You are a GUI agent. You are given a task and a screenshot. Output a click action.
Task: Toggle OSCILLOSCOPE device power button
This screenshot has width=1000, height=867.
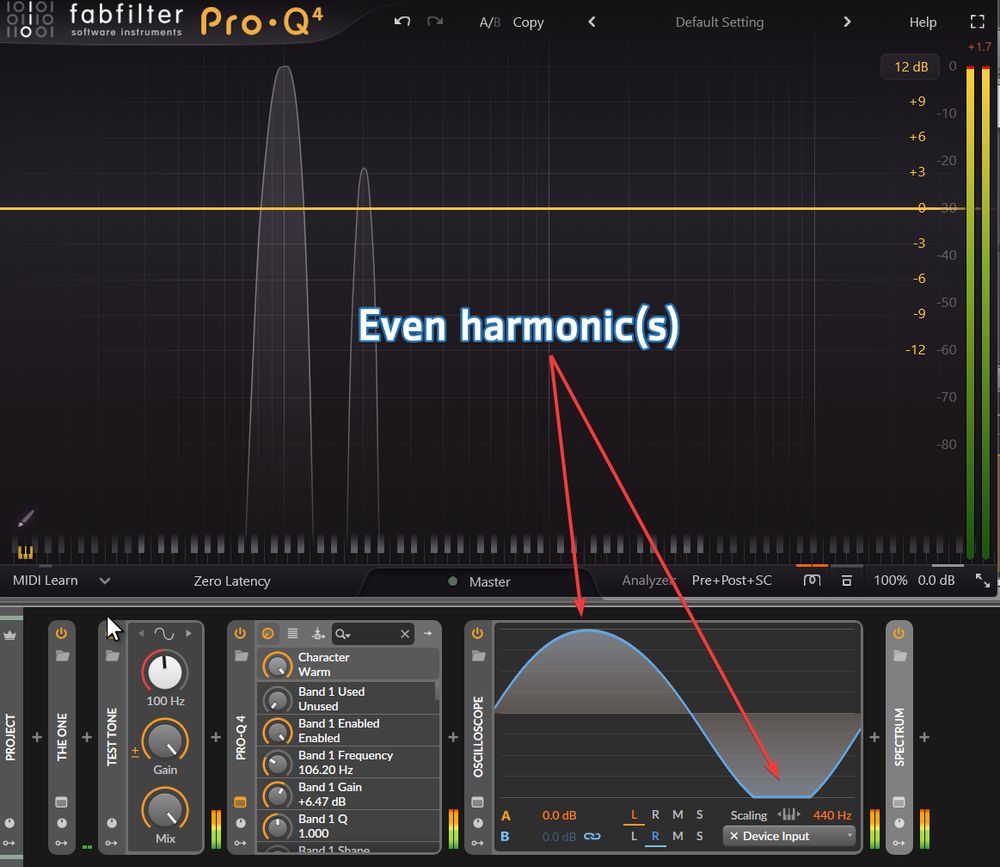(477, 634)
